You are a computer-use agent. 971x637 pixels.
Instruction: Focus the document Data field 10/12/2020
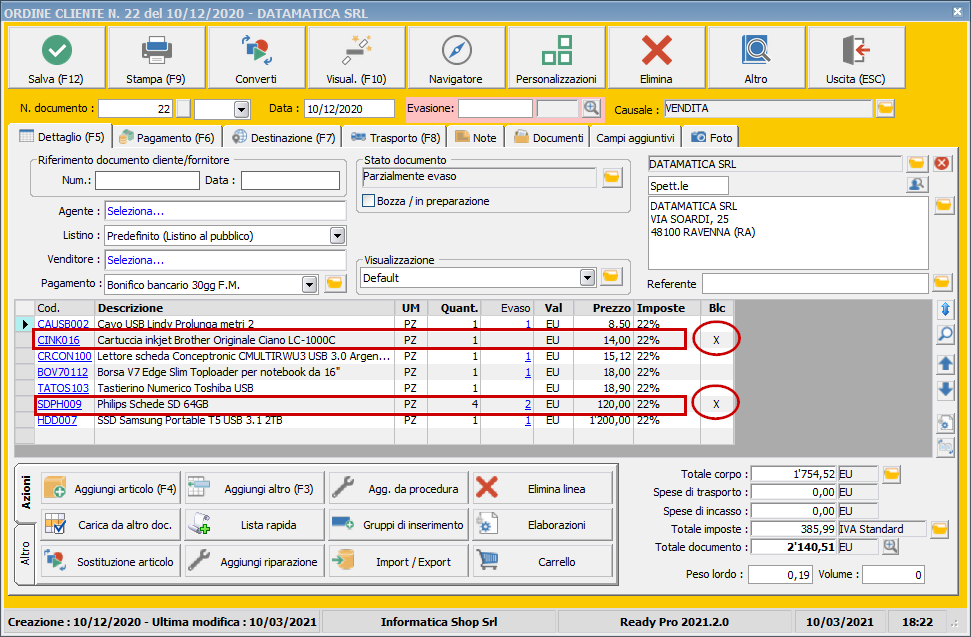(x=349, y=109)
